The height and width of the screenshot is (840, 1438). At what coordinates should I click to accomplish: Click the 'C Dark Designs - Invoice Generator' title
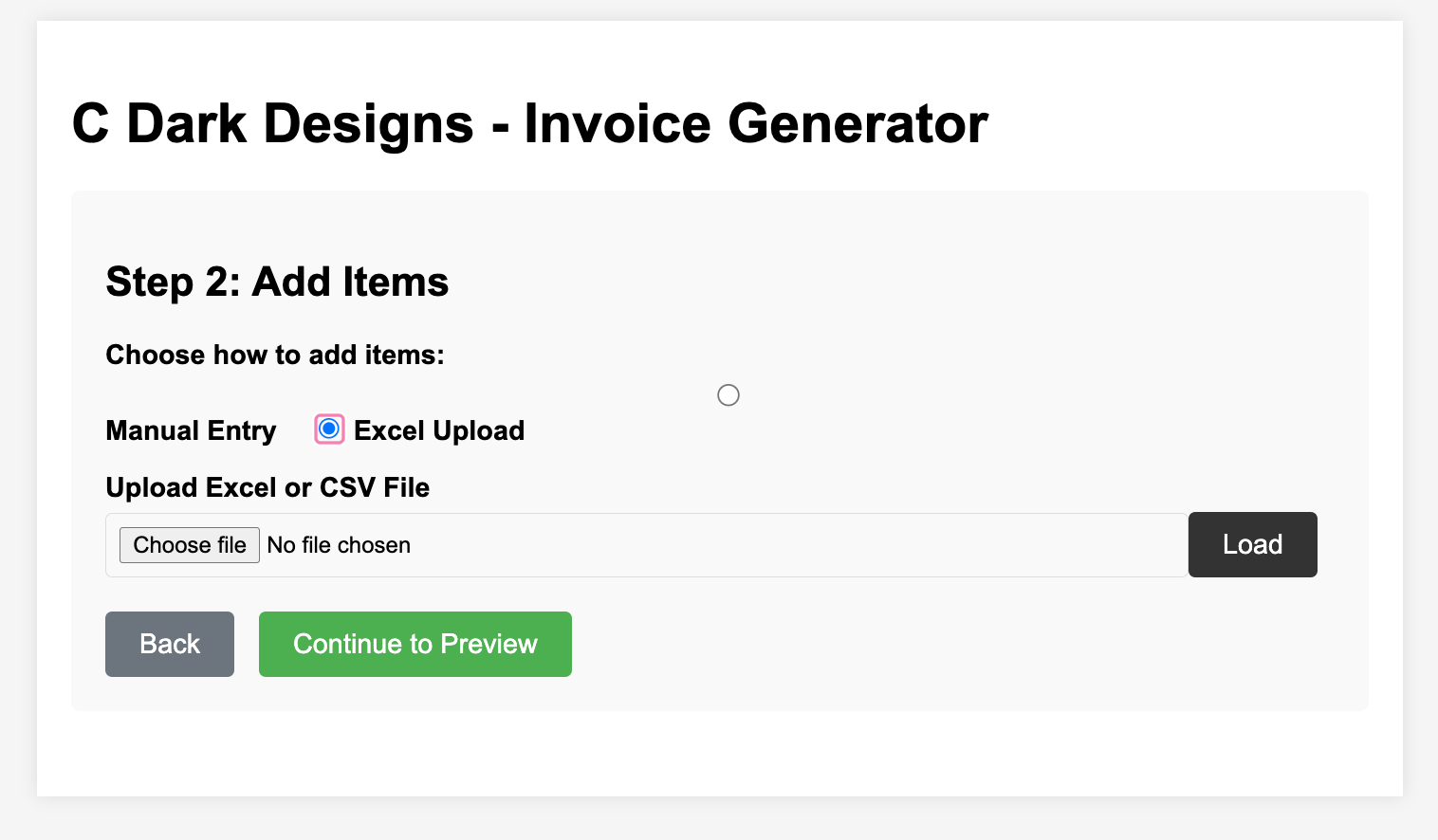530,123
